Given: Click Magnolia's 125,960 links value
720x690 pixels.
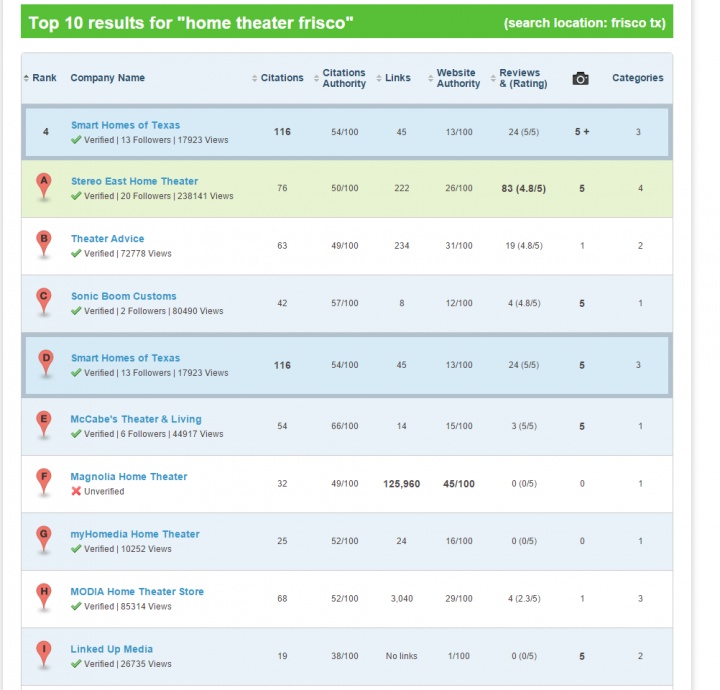Looking at the screenshot, I should pyautogui.click(x=402, y=484).
